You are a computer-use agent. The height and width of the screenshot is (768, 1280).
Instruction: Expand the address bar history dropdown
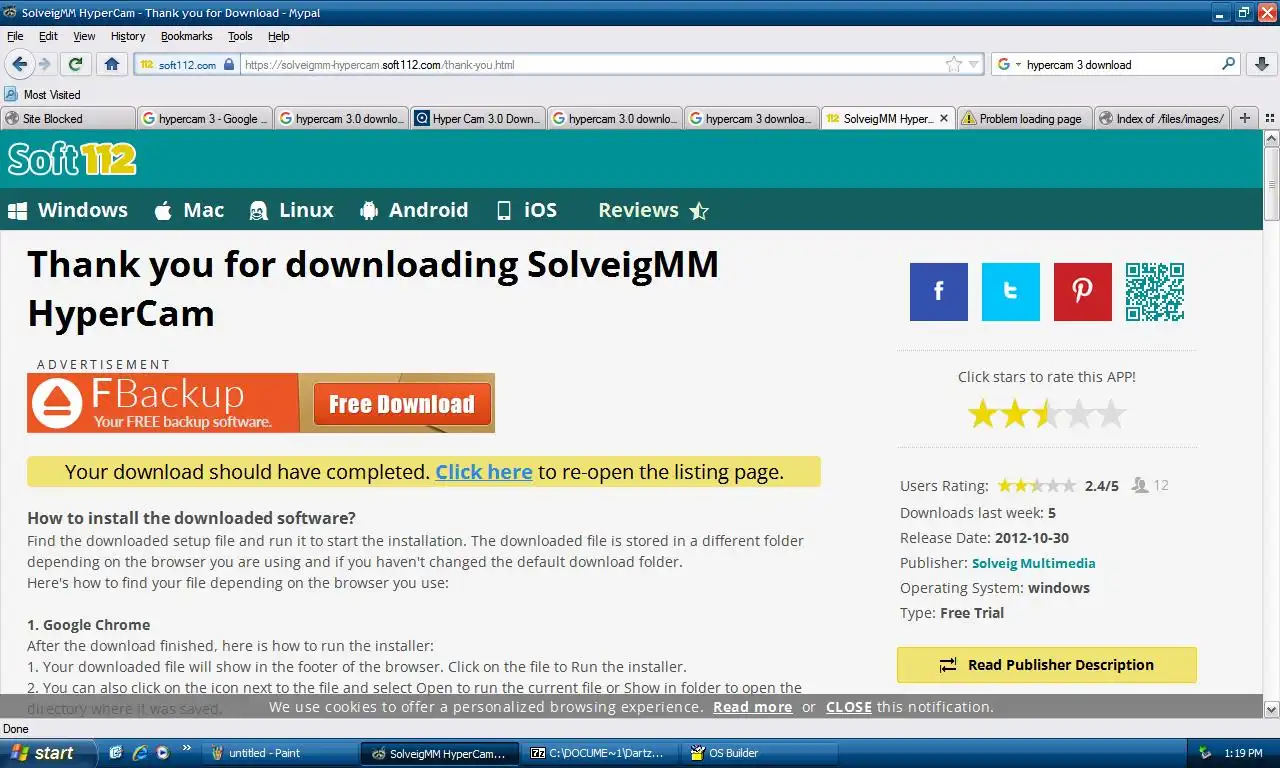[975, 64]
